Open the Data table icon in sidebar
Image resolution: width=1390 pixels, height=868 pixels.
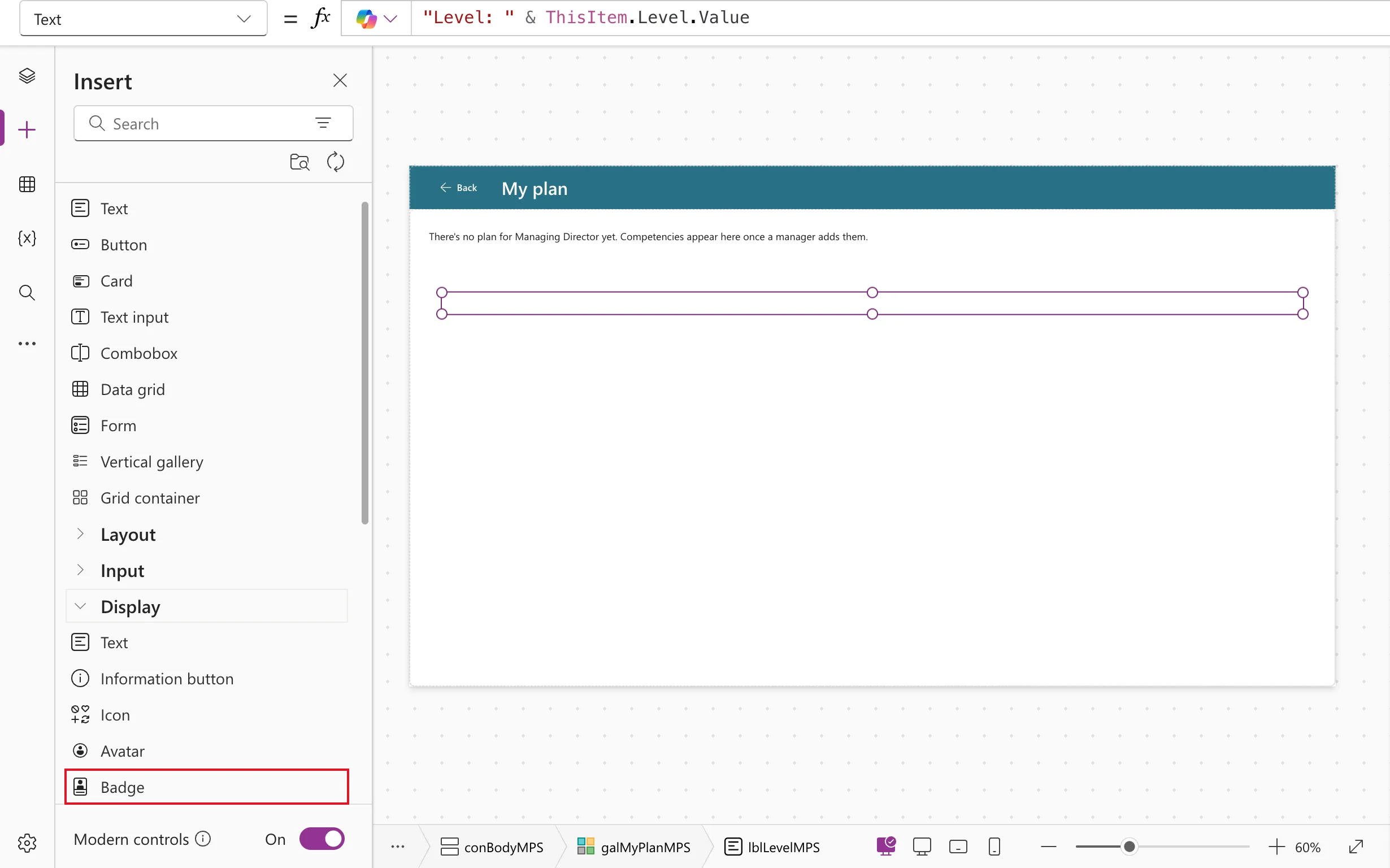pos(27,184)
